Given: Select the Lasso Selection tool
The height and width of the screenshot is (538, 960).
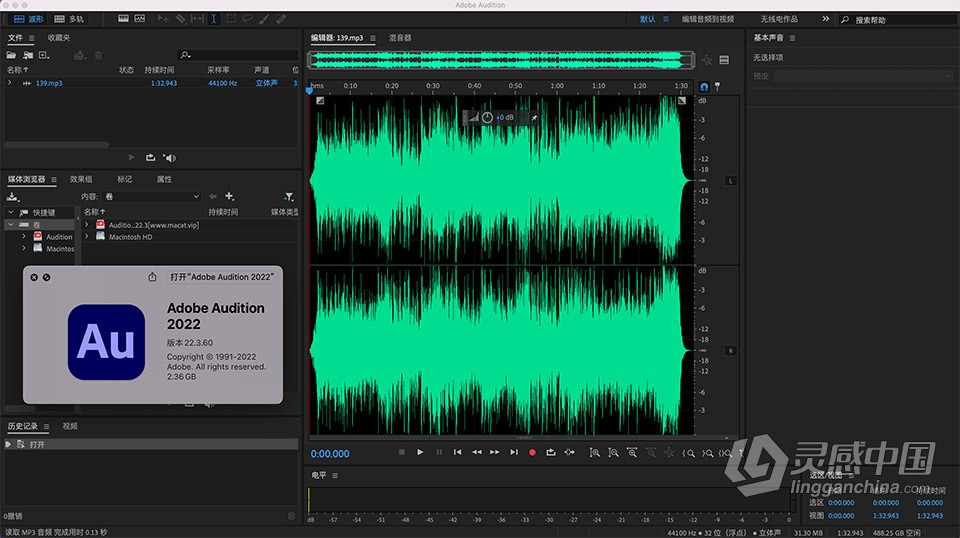Looking at the screenshot, I should pyautogui.click(x=247, y=19).
